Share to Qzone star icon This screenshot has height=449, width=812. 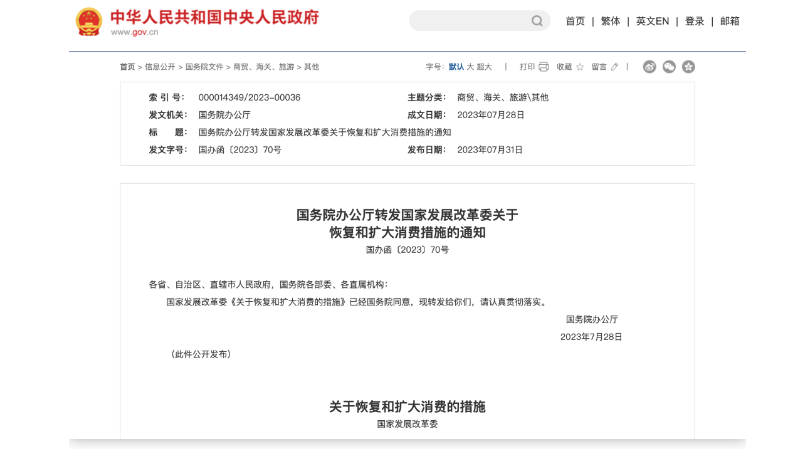[688, 67]
